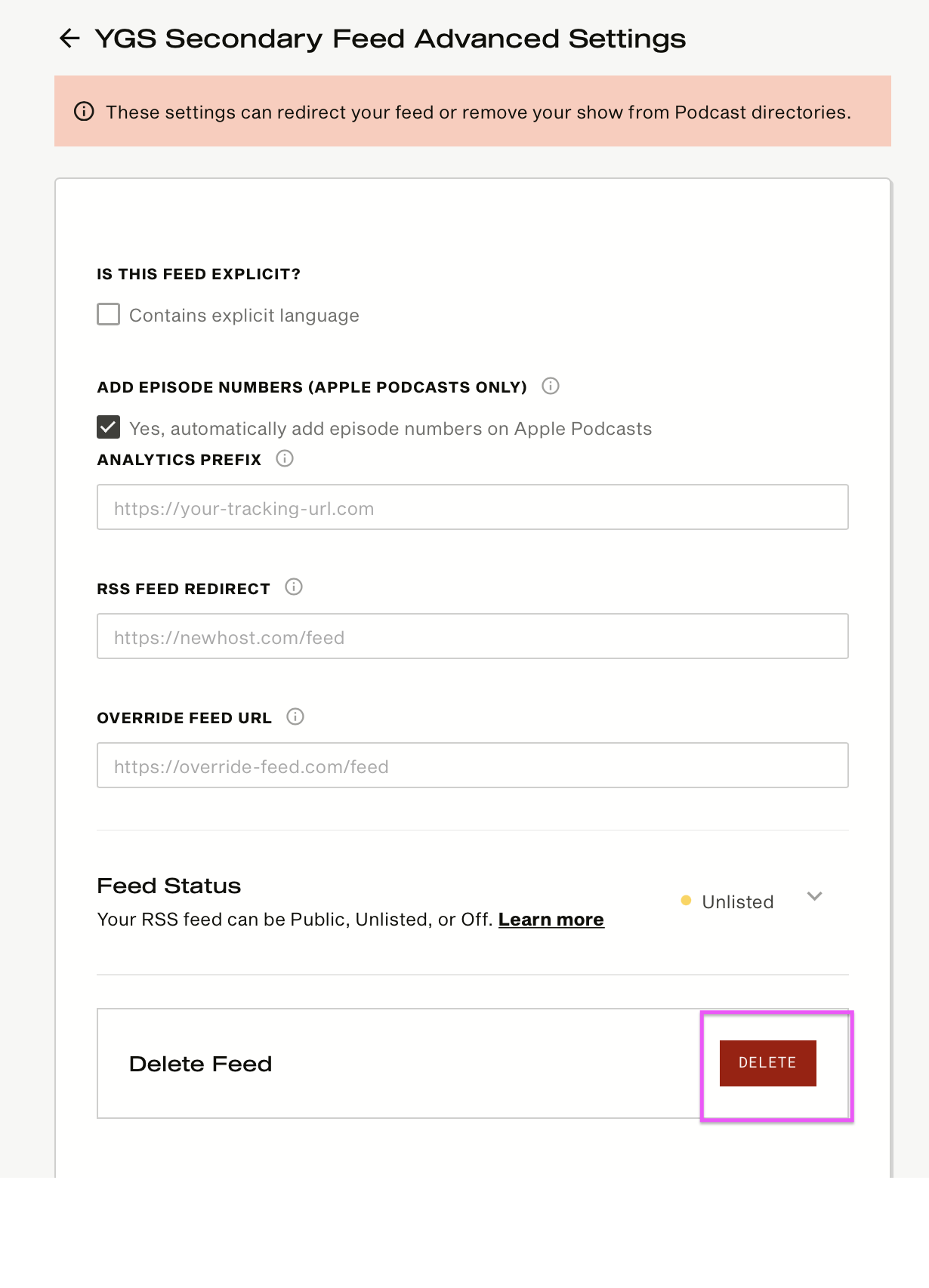Click the info icon in the warning banner
The image size is (929, 1288).
click(84, 112)
